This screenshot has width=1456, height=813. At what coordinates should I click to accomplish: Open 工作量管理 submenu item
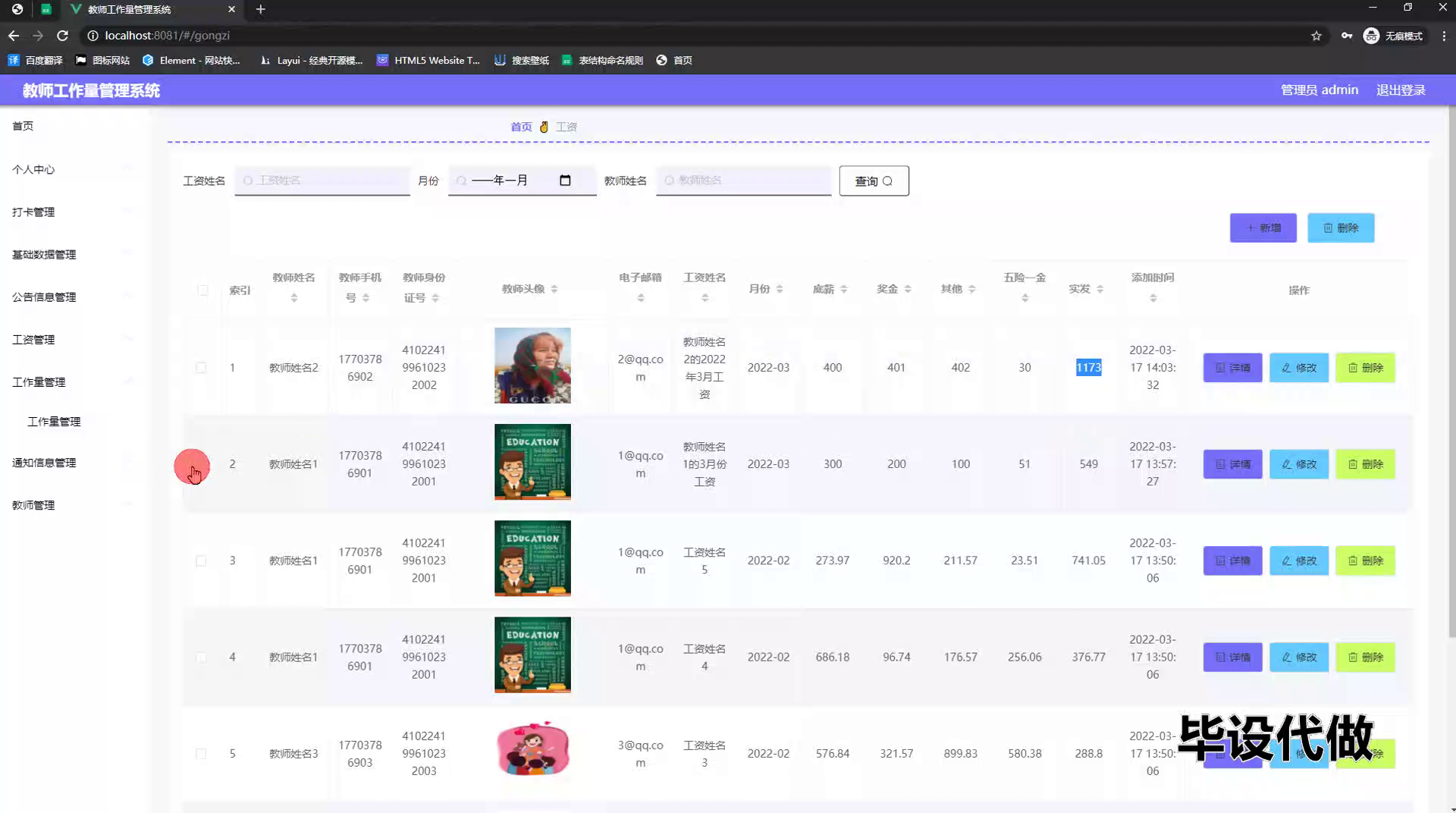[54, 422]
